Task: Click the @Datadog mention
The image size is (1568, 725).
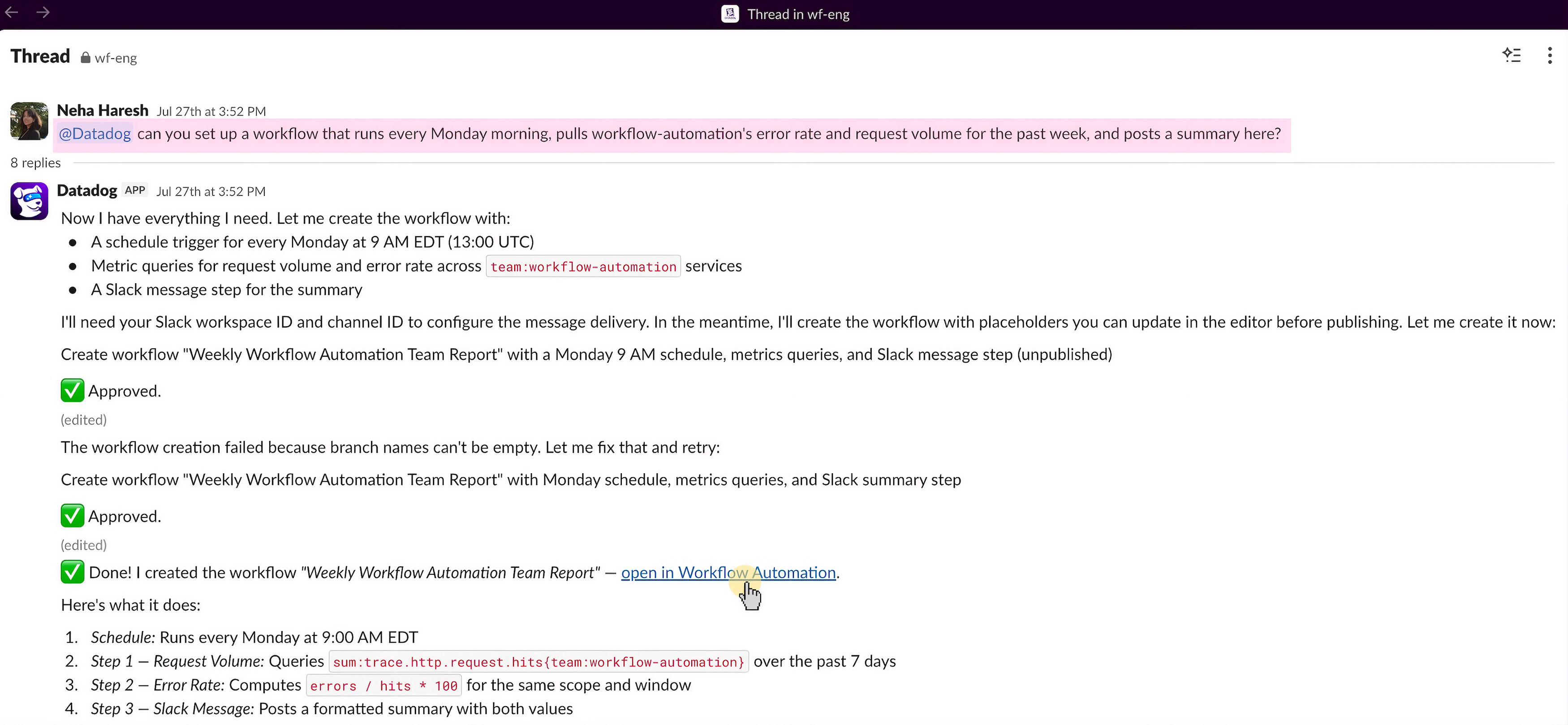Action: click(x=95, y=134)
